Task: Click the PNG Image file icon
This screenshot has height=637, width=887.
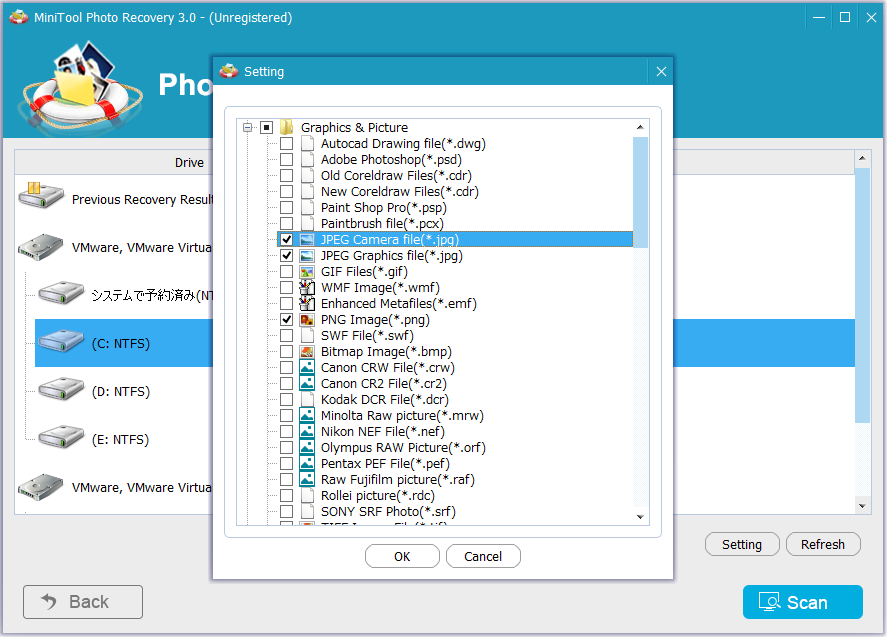Action: tap(307, 320)
